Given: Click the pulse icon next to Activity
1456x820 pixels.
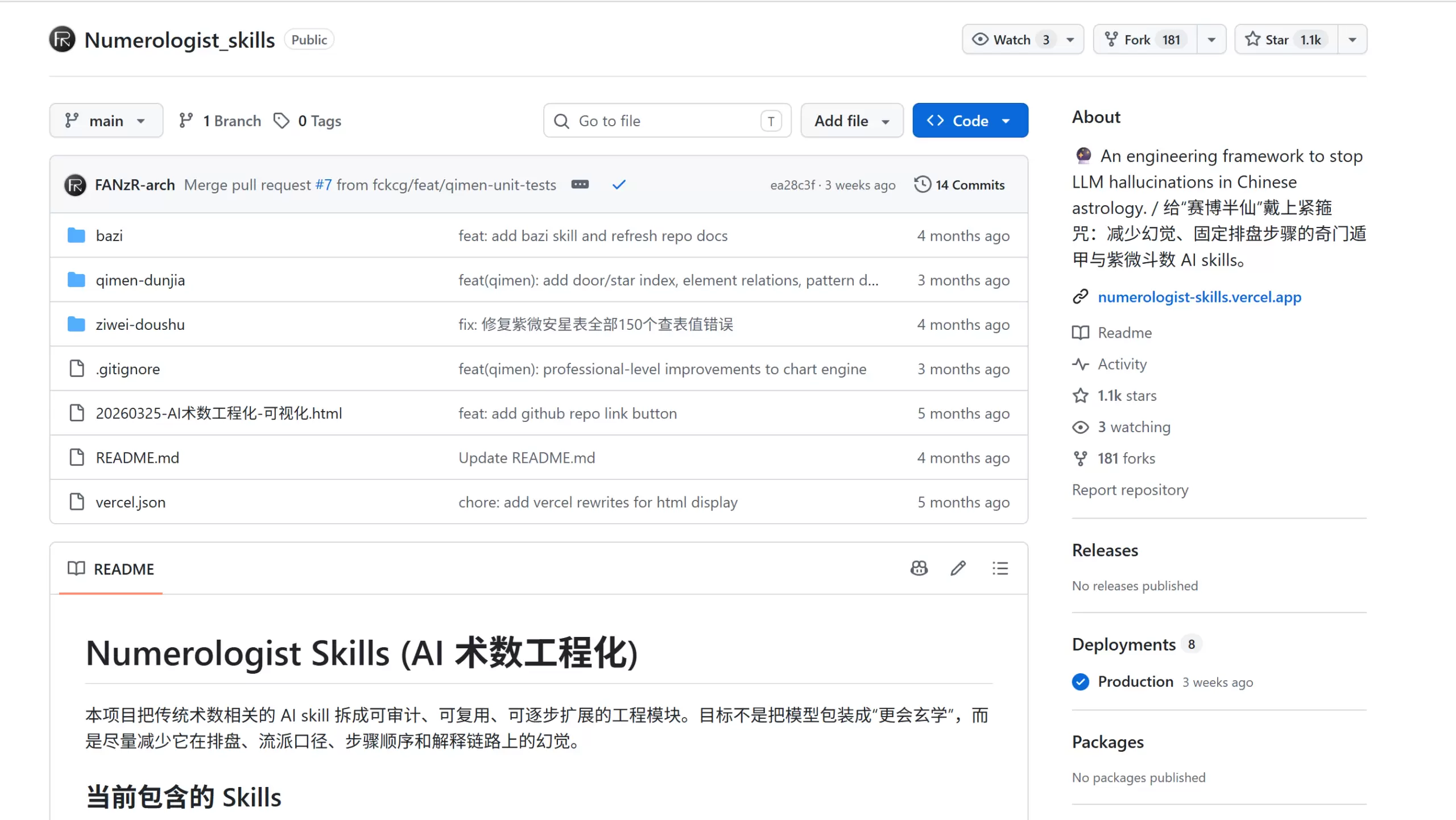Looking at the screenshot, I should point(1081,364).
